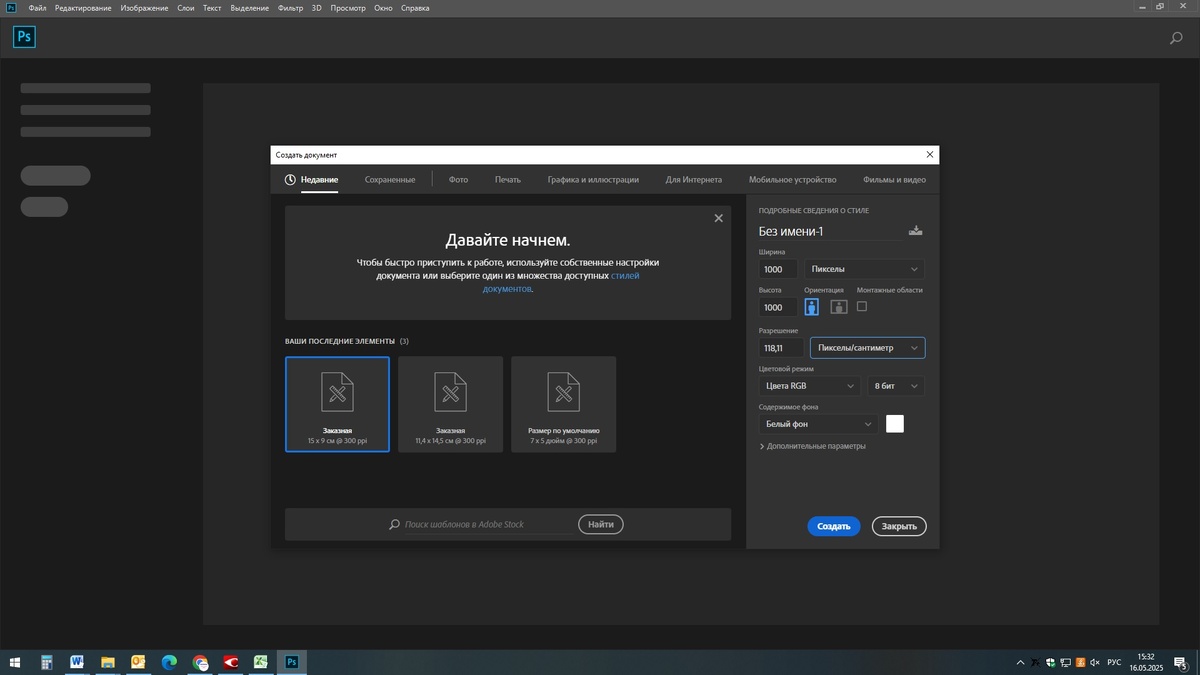Open the Редактирование menu
This screenshot has width=1200, height=675.
tap(83, 8)
